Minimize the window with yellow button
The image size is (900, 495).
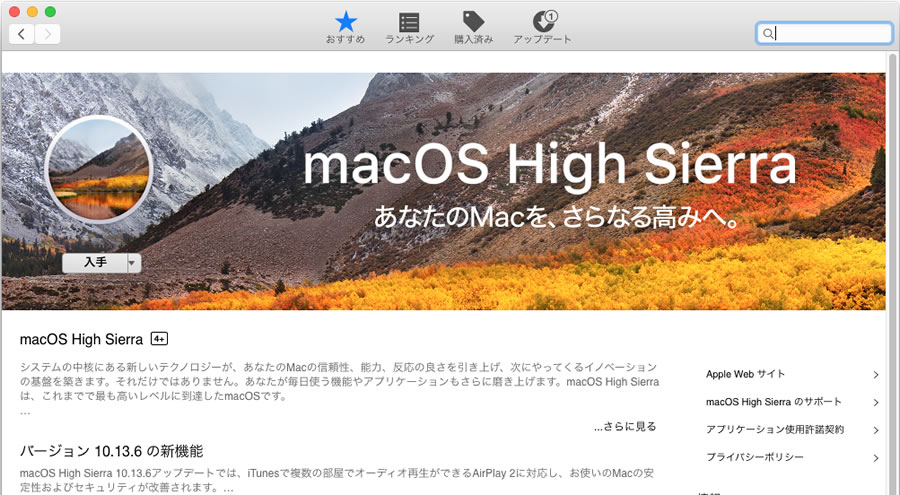[33, 11]
